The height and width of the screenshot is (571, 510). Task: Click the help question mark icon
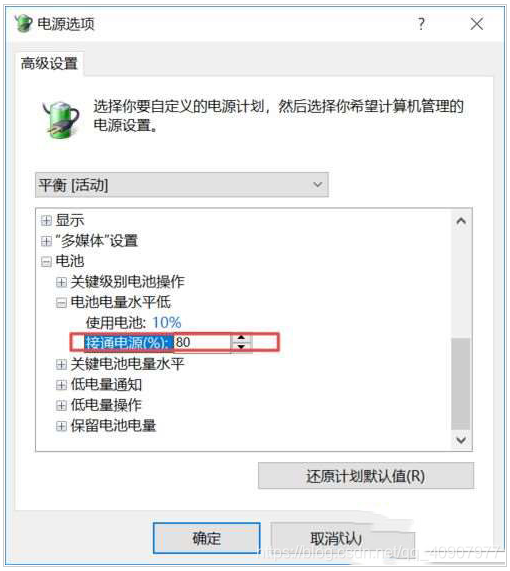tap(421, 24)
